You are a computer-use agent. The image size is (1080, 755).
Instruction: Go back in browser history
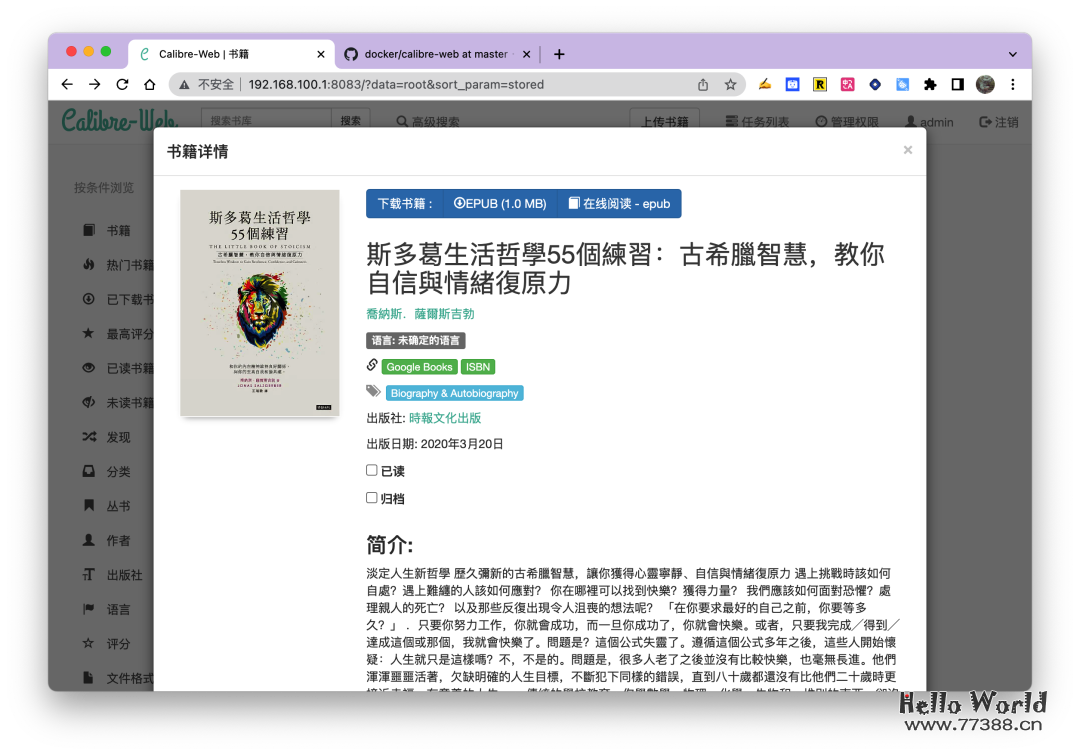click(67, 84)
